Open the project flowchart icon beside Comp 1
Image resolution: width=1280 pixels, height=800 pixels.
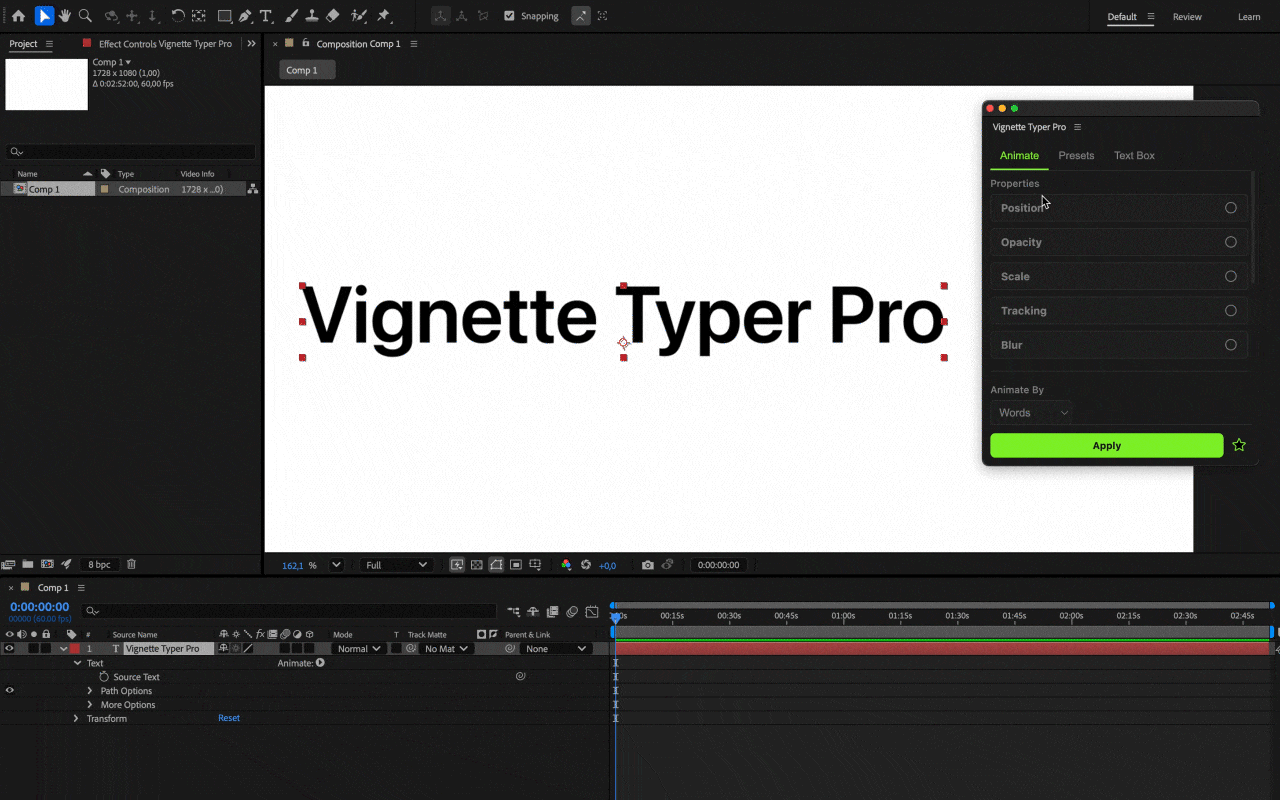(253, 189)
